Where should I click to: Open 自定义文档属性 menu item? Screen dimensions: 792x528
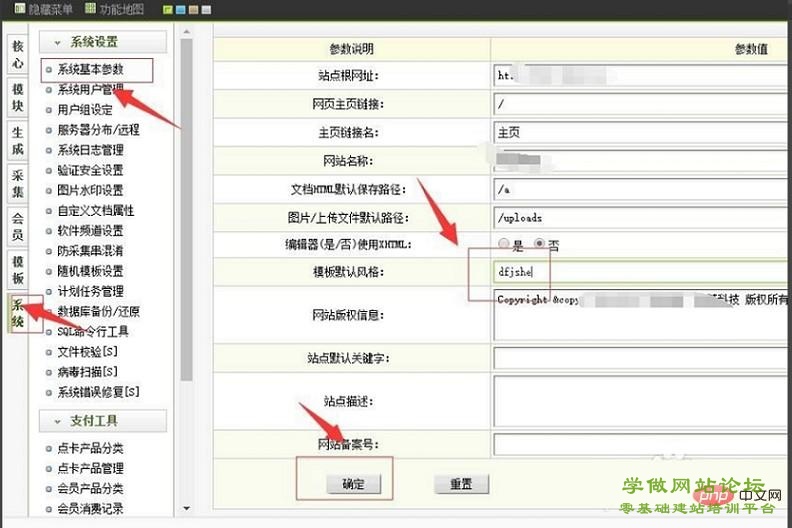click(x=95, y=211)
